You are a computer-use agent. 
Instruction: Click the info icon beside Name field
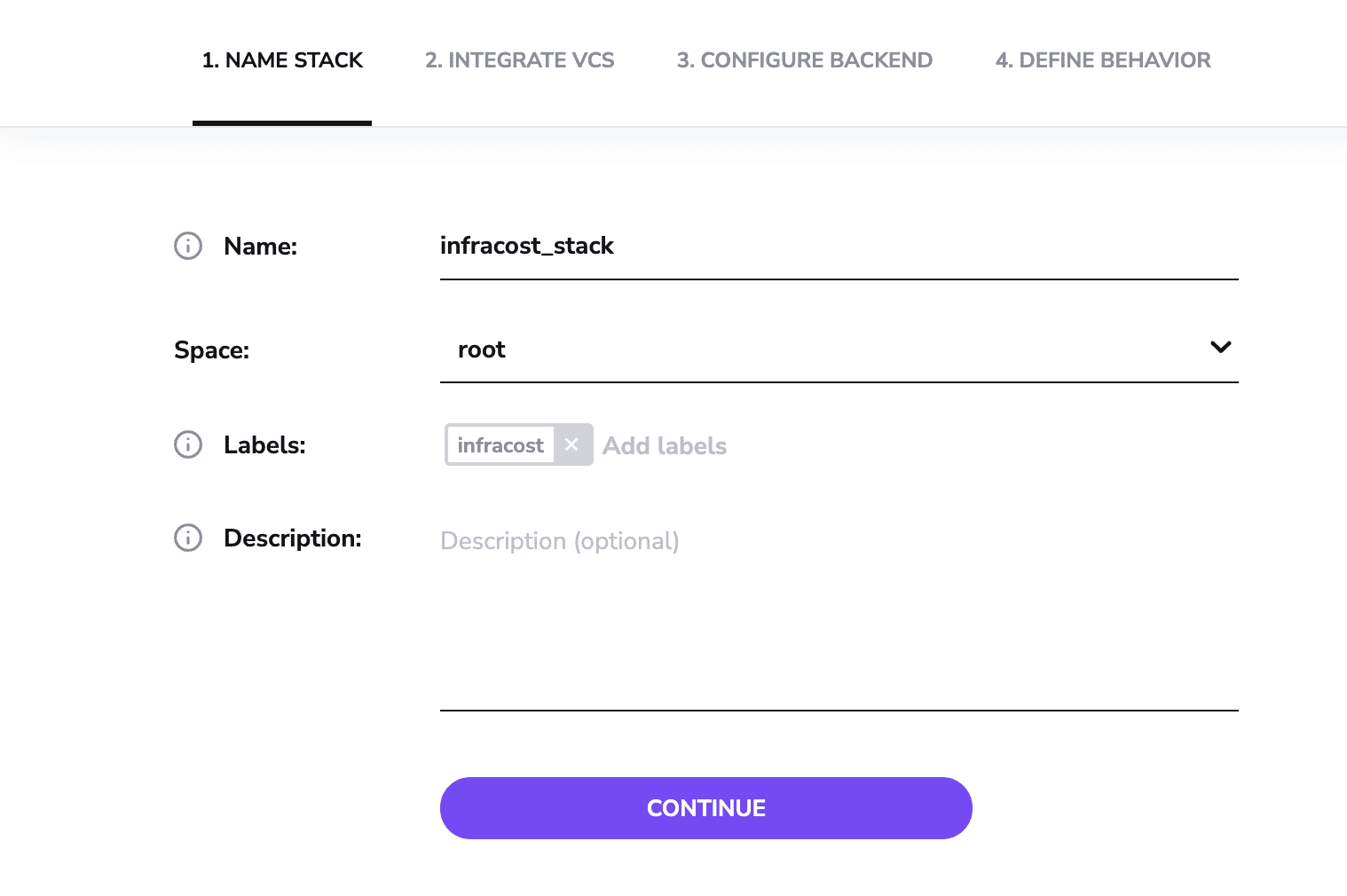187,246
